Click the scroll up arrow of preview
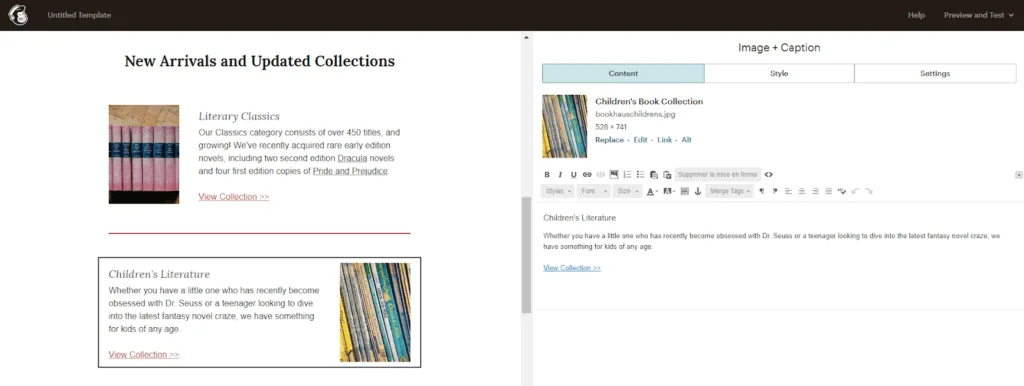Screen dimensions: 1024x386 (526, 37)
